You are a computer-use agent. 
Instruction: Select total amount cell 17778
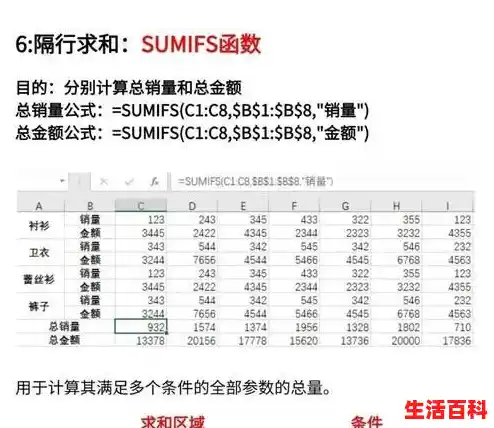pyautogui.click(x=243, y=340)
